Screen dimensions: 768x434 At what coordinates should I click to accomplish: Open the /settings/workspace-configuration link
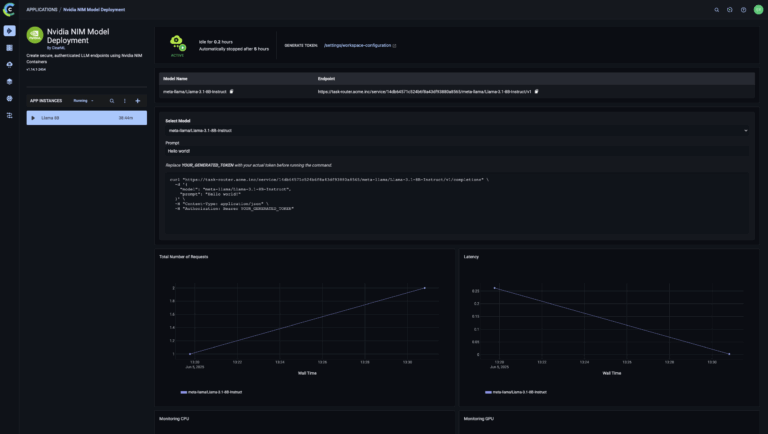click(x=358, y=45)
